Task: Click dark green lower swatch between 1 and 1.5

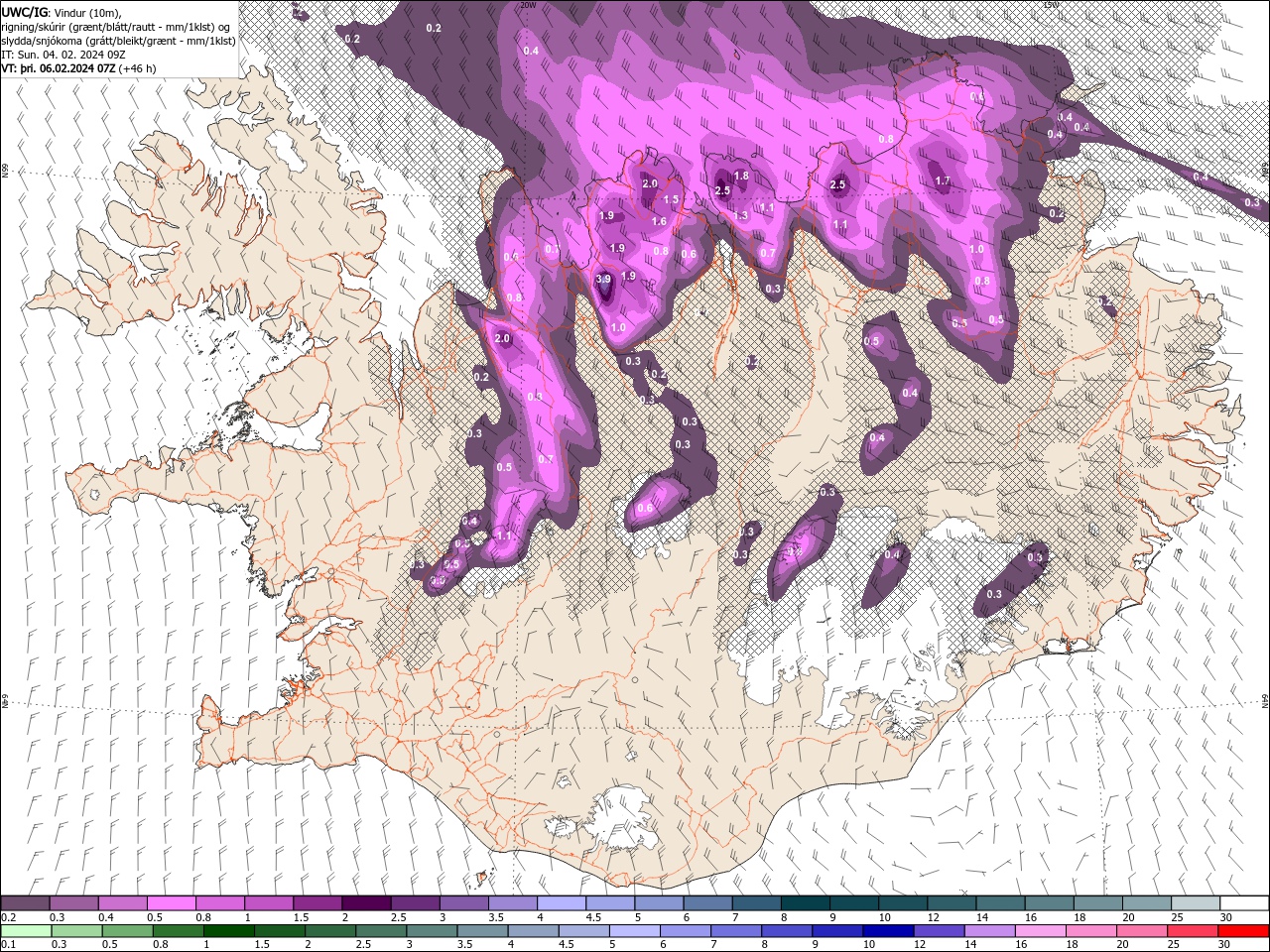Action: [x=228, y=931]
